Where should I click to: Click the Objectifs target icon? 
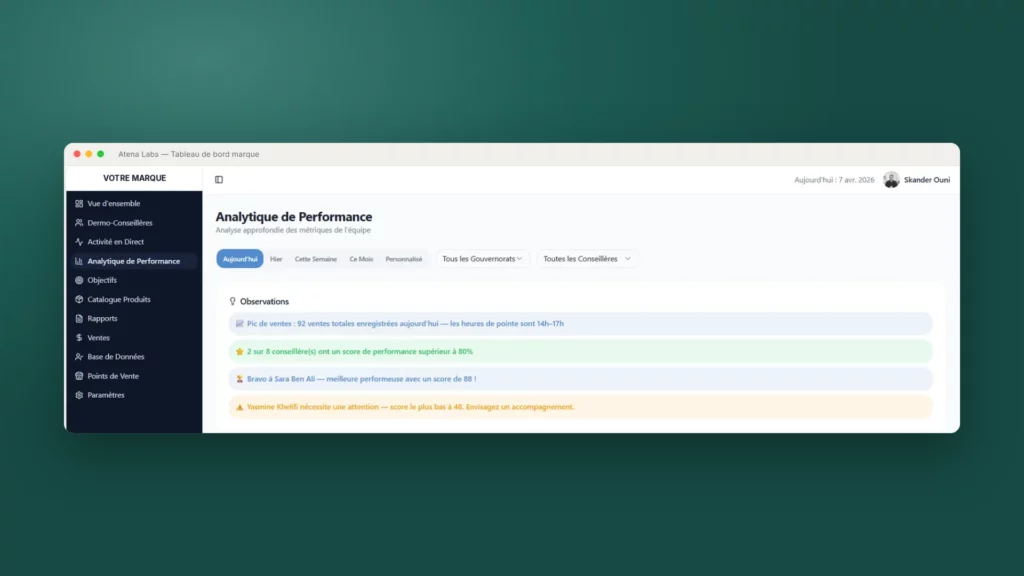point(79,280)
